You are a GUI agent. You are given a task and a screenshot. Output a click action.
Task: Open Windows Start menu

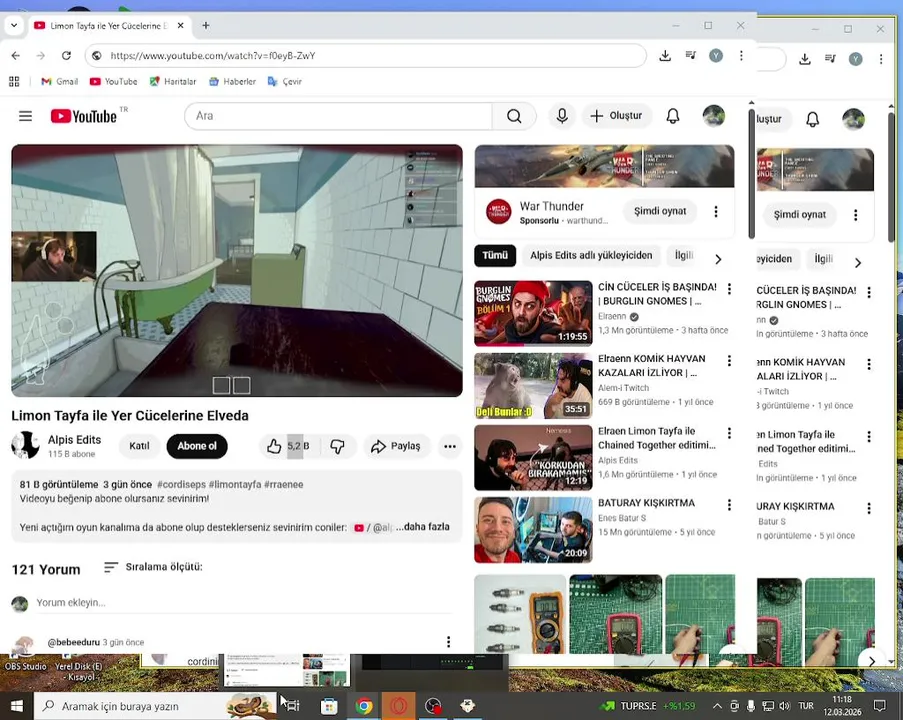click(x=16, y=706)
